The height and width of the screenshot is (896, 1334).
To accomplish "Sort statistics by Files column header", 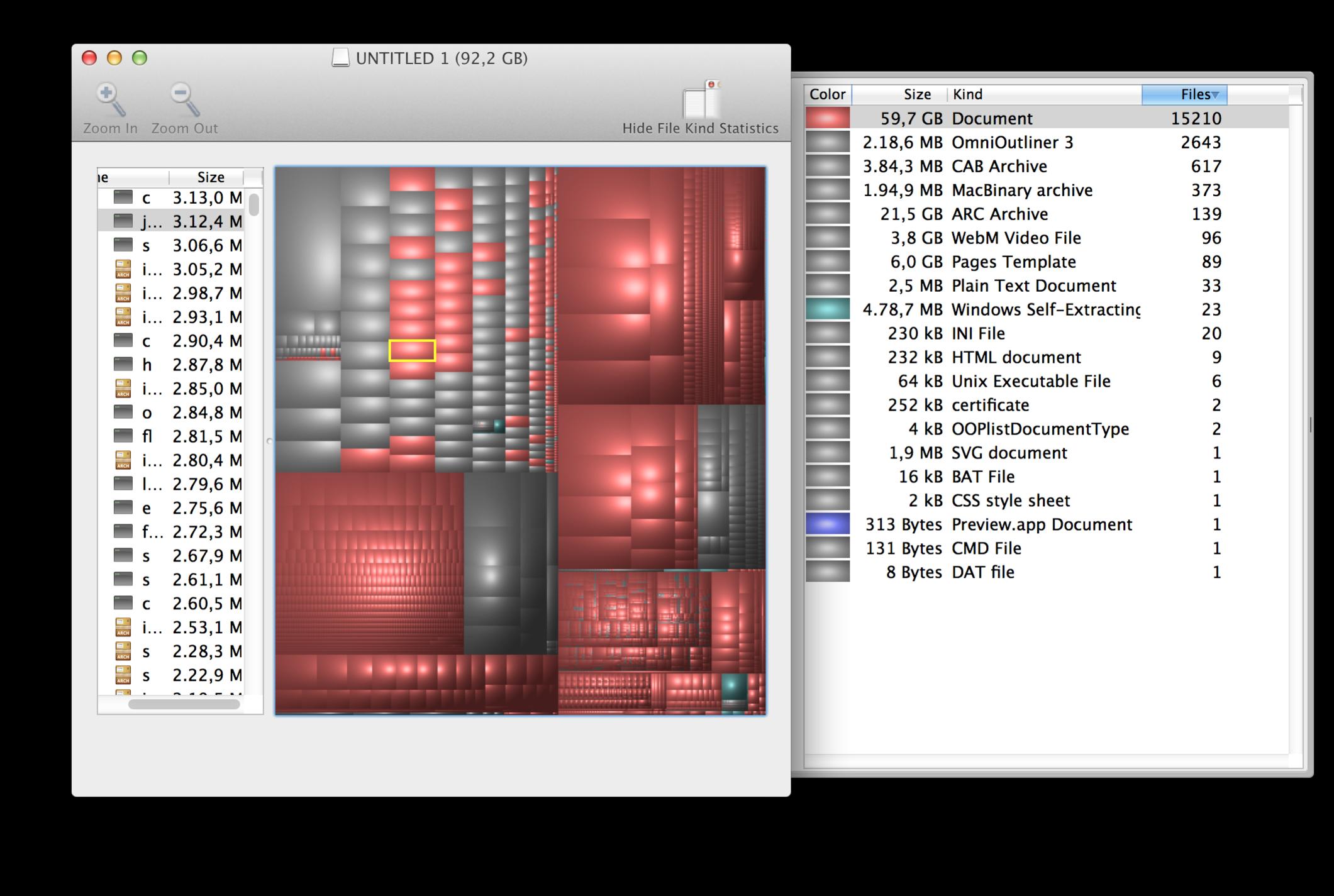I will tap(1184, 94).
